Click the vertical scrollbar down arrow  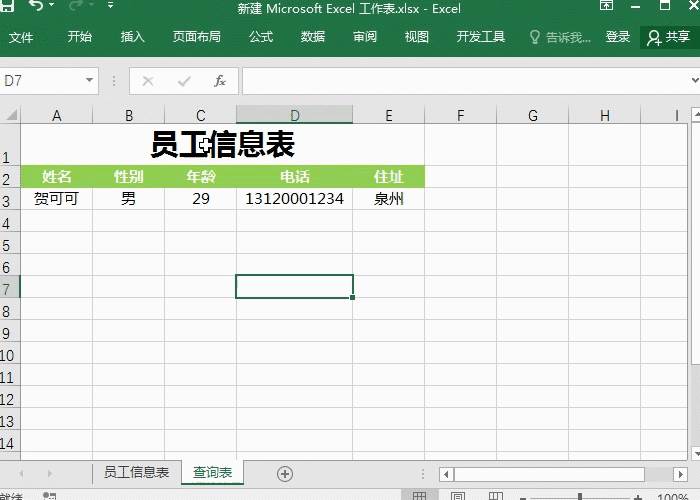pos(696,454)
